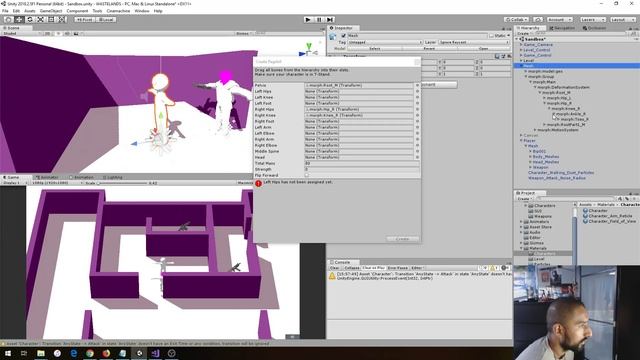The height and width of the screenshot is (360, 640).
Task: Select the Hand tool in the toolbar
Action: [x=8, y=19]
